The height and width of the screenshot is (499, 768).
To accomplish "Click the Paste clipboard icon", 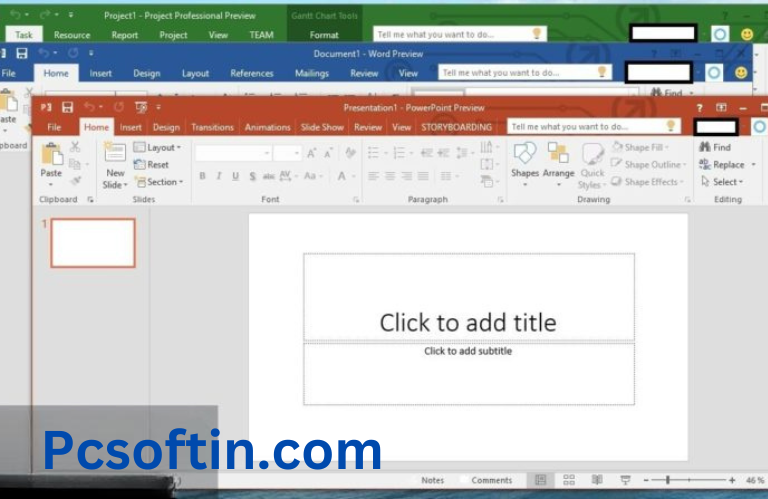I will click(x=51, y=154).
